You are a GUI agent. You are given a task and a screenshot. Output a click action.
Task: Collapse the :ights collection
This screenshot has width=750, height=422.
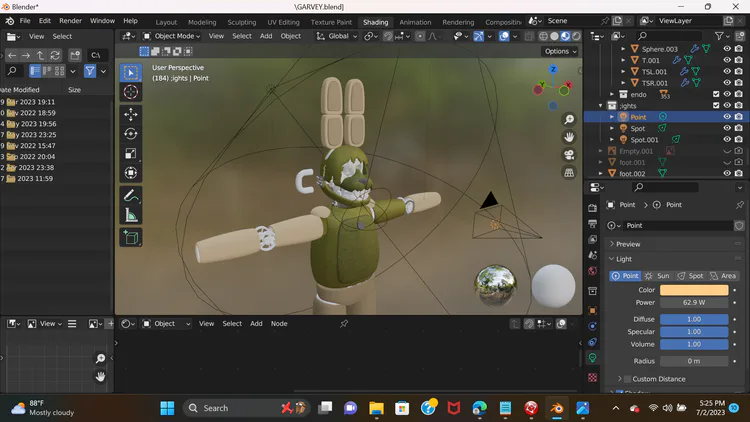pos(601,106)
